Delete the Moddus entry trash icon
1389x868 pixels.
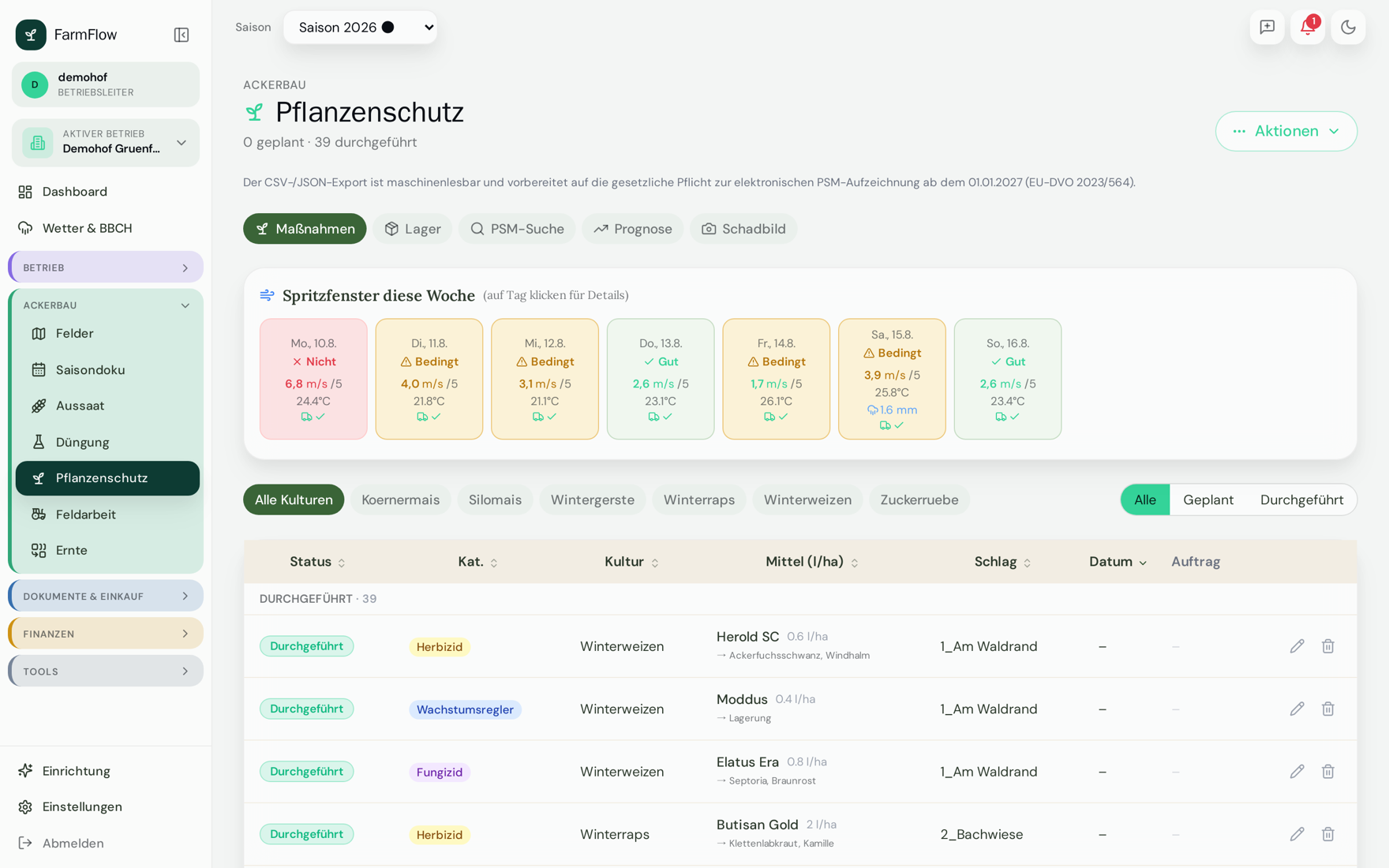point(1328,709)
